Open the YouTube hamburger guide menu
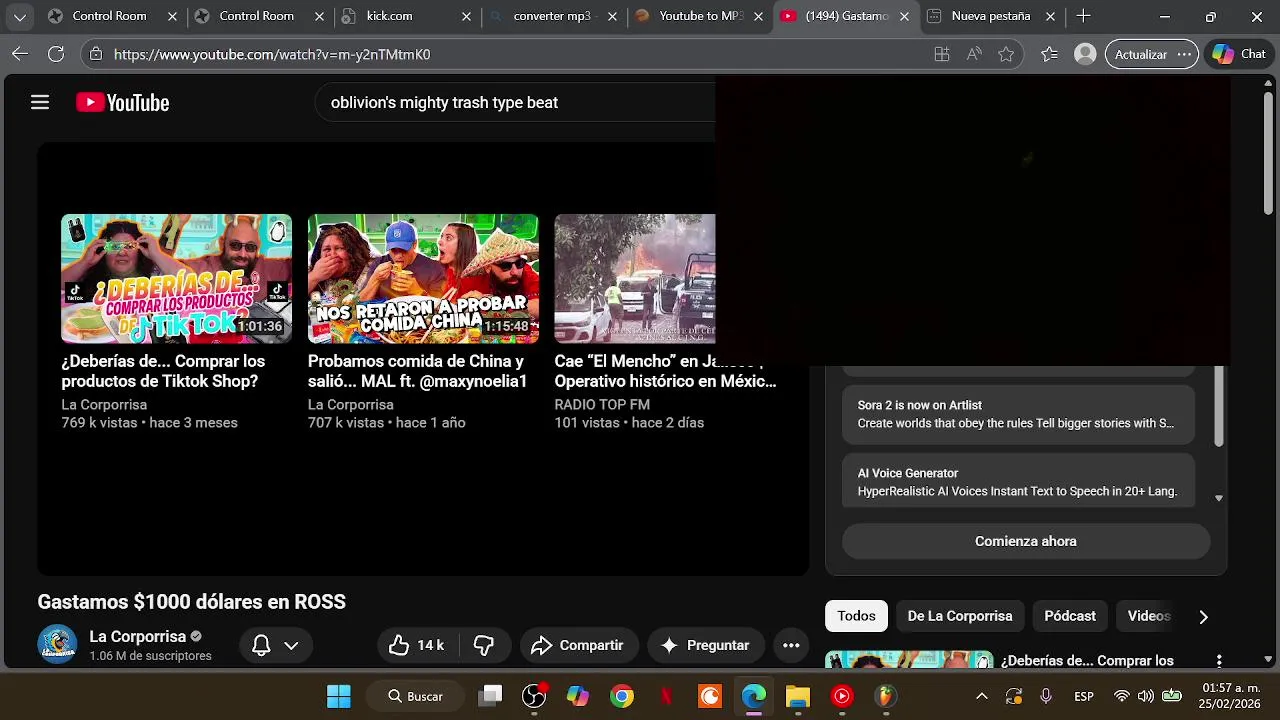Image resolution: width=1280 pixels, height=720 pixels. [40, 102]
